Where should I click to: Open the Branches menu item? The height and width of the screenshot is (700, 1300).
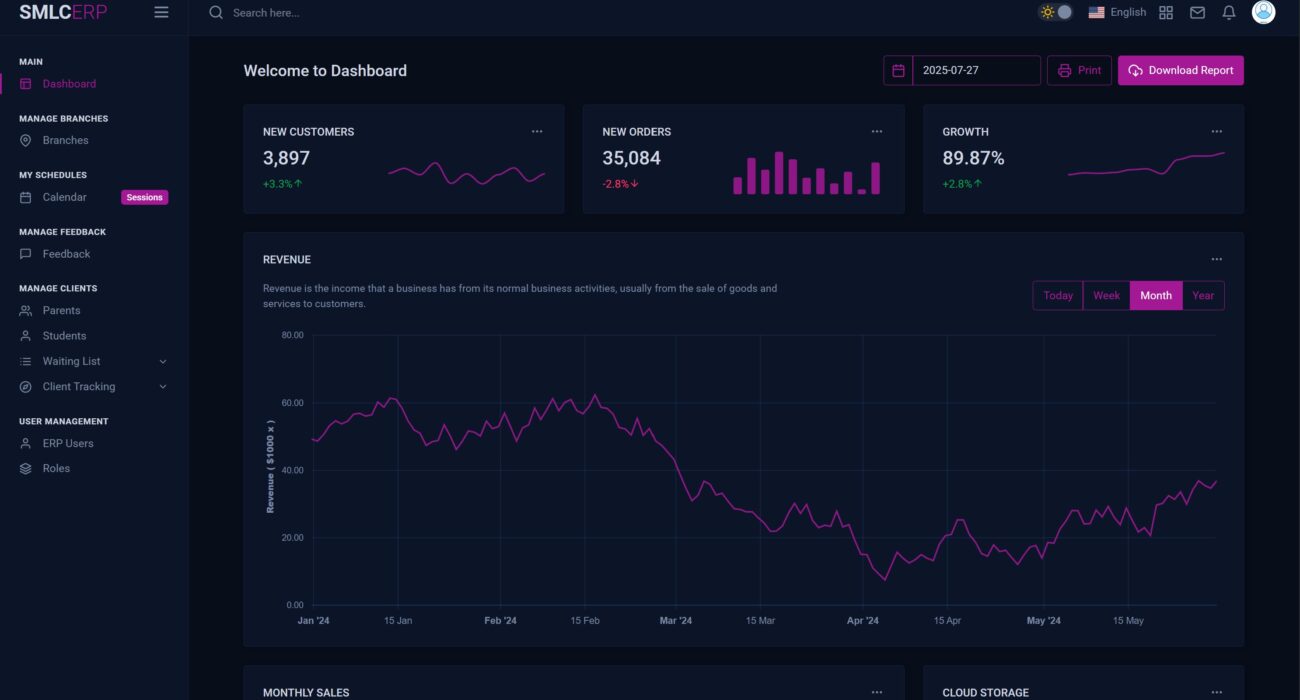click(x=65, y=141)
